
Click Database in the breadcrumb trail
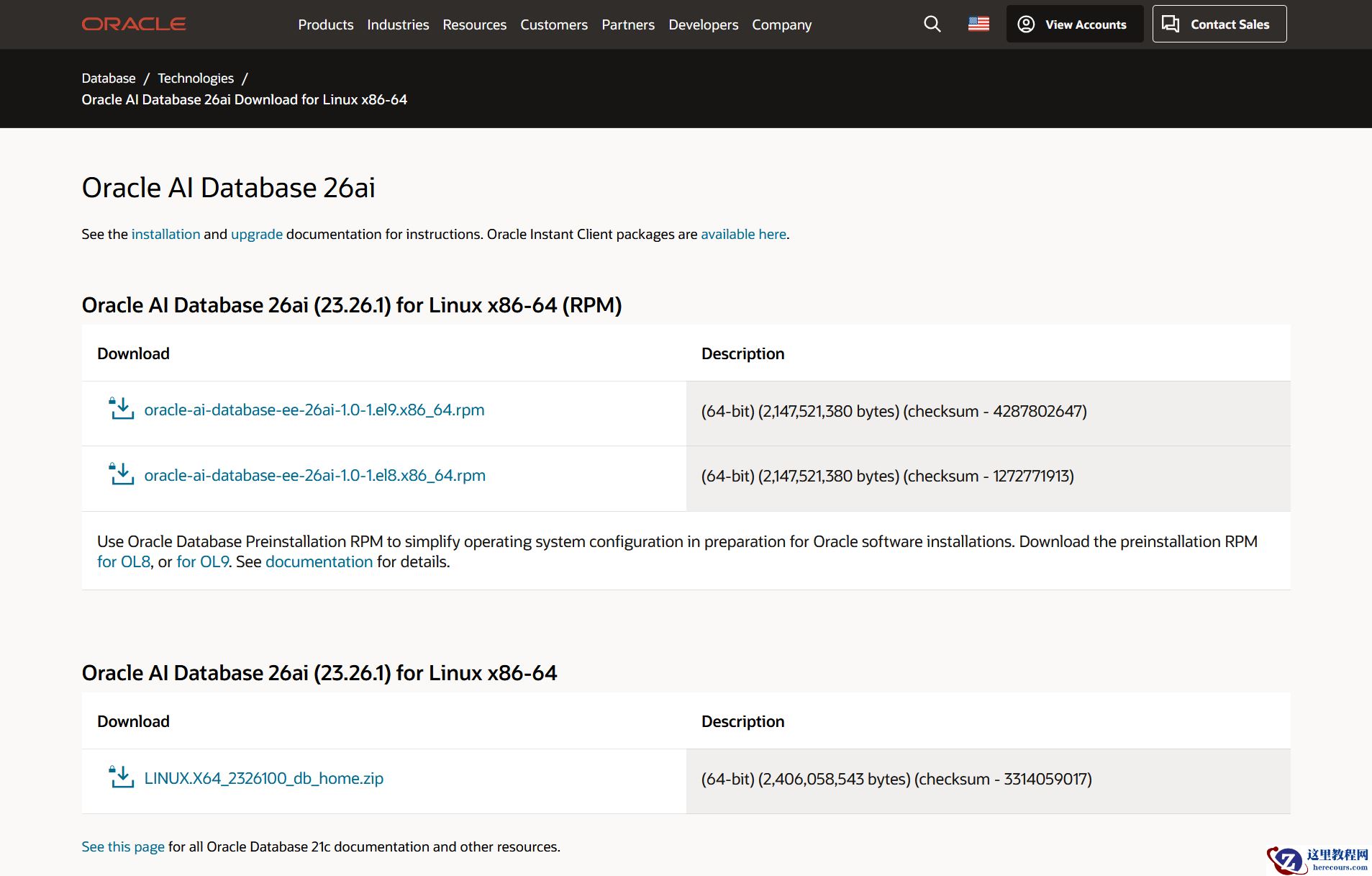point(108,78)
